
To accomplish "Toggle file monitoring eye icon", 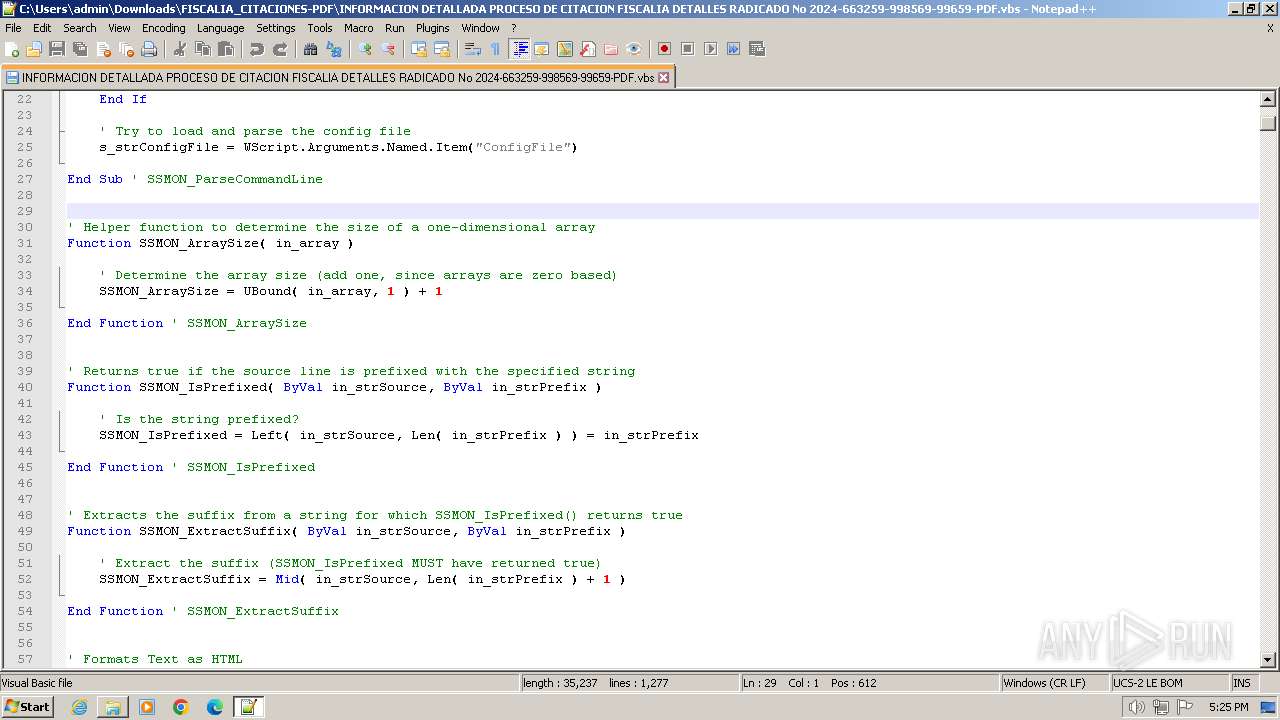I will pos(634,49).
